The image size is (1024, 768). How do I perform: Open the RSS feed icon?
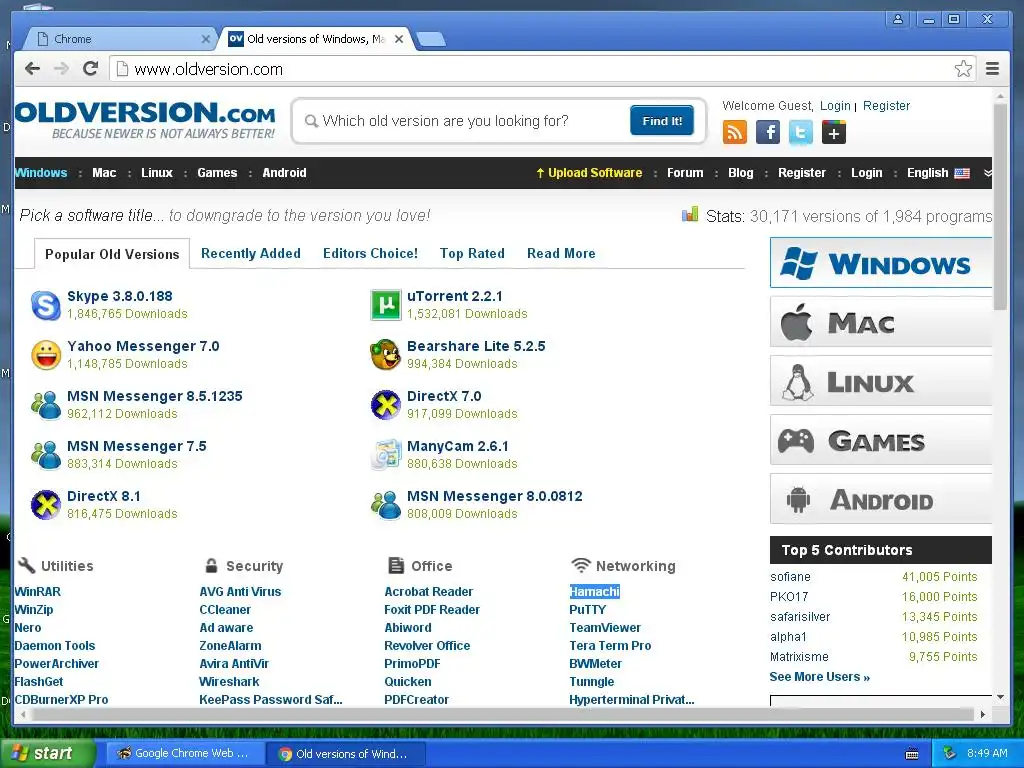(735, 133)
